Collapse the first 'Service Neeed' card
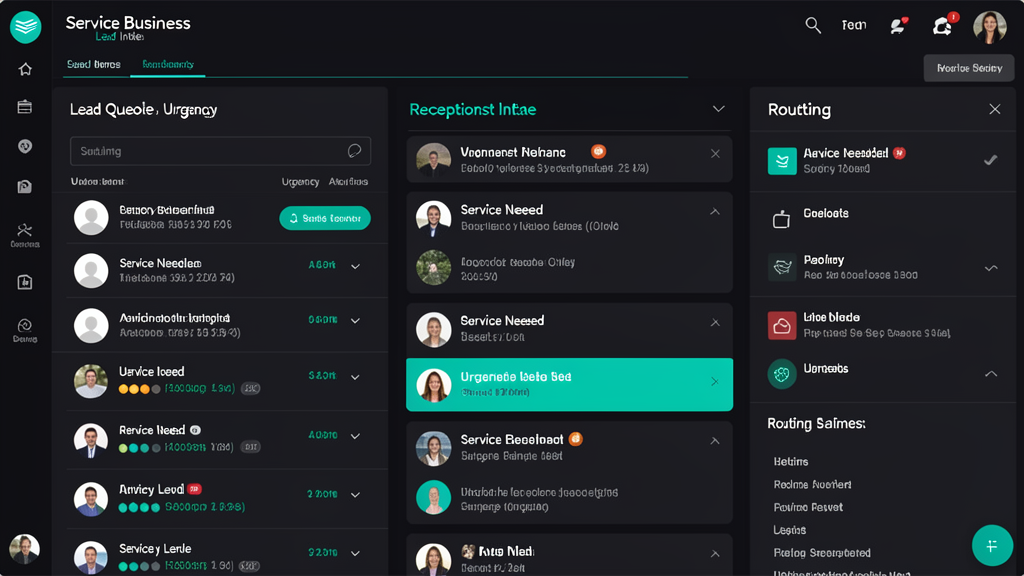The image size is (1024, 576). tap(715, 212)
